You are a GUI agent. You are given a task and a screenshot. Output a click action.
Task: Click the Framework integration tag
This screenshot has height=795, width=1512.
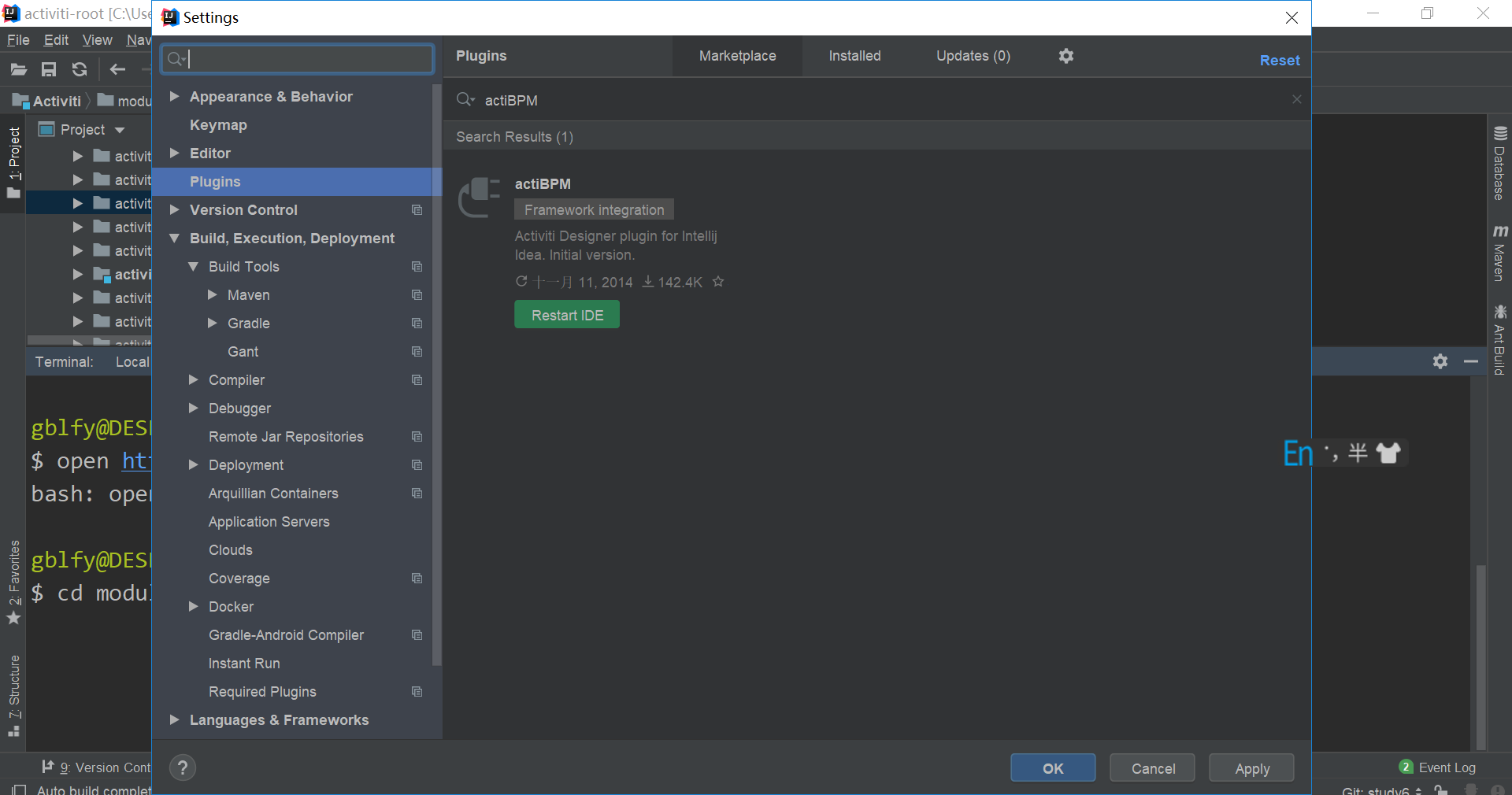click(595, 210)
